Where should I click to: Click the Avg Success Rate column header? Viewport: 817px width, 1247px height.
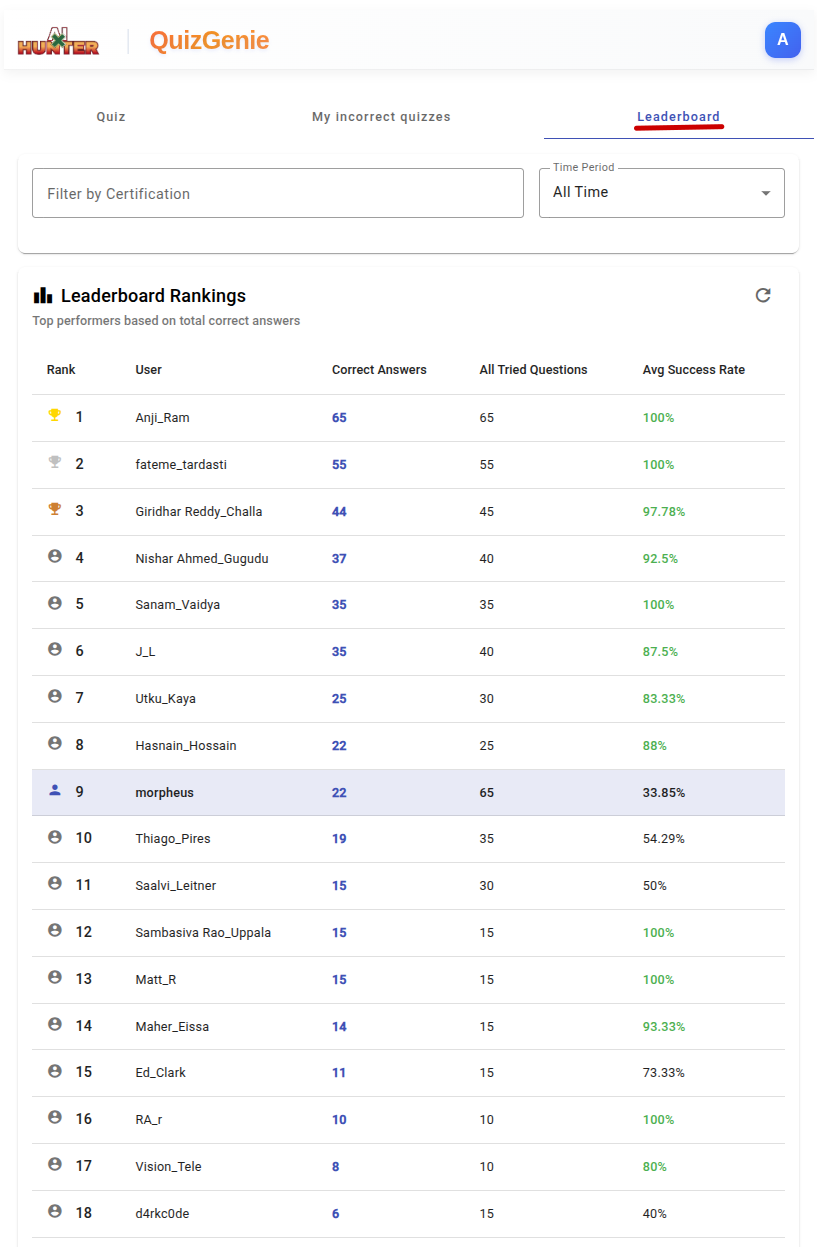point(693,370)
